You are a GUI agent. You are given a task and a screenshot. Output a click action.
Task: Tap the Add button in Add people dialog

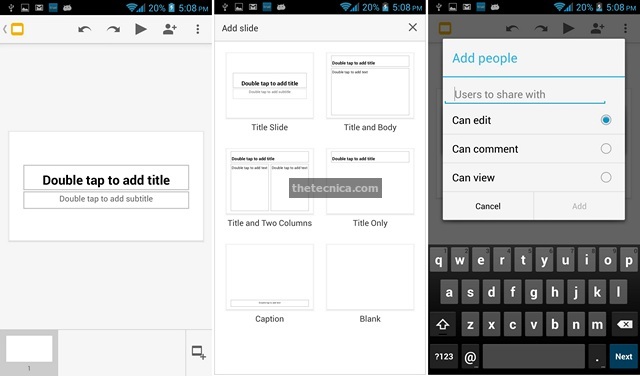click(x=579, y=206)
